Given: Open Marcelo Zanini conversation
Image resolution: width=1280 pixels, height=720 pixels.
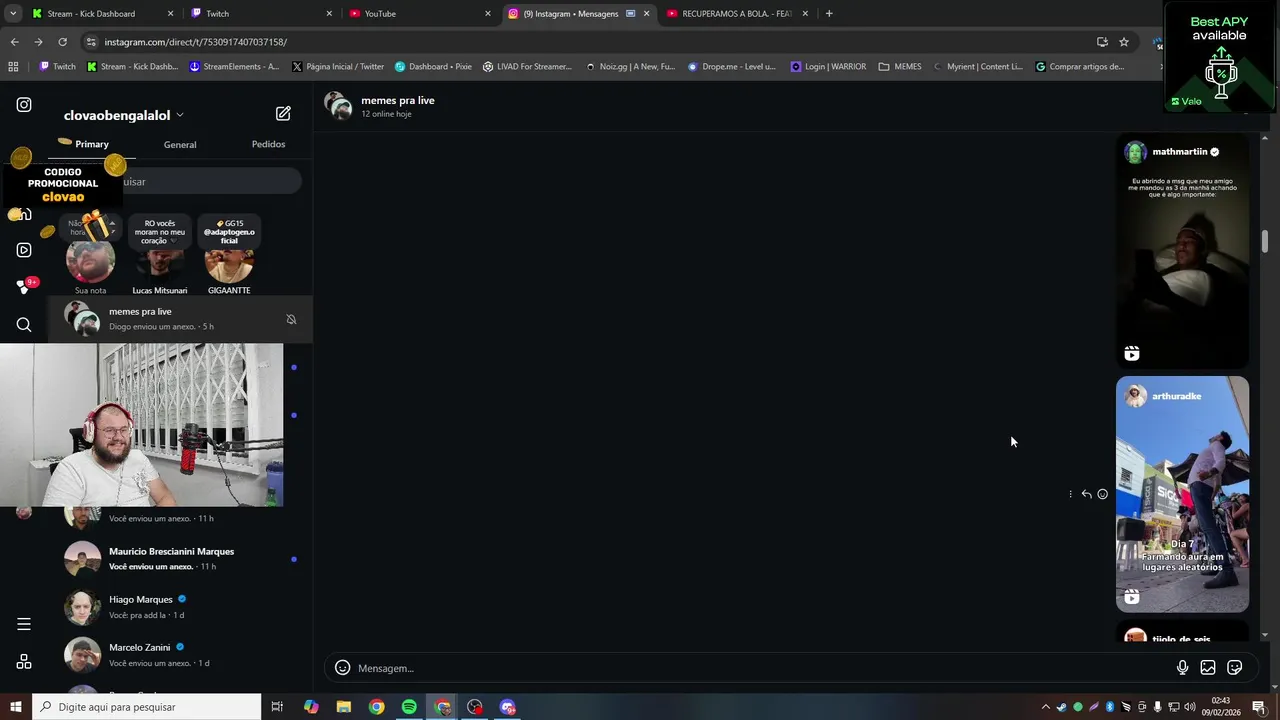Looking at the screenshot, I should [180, 655].
